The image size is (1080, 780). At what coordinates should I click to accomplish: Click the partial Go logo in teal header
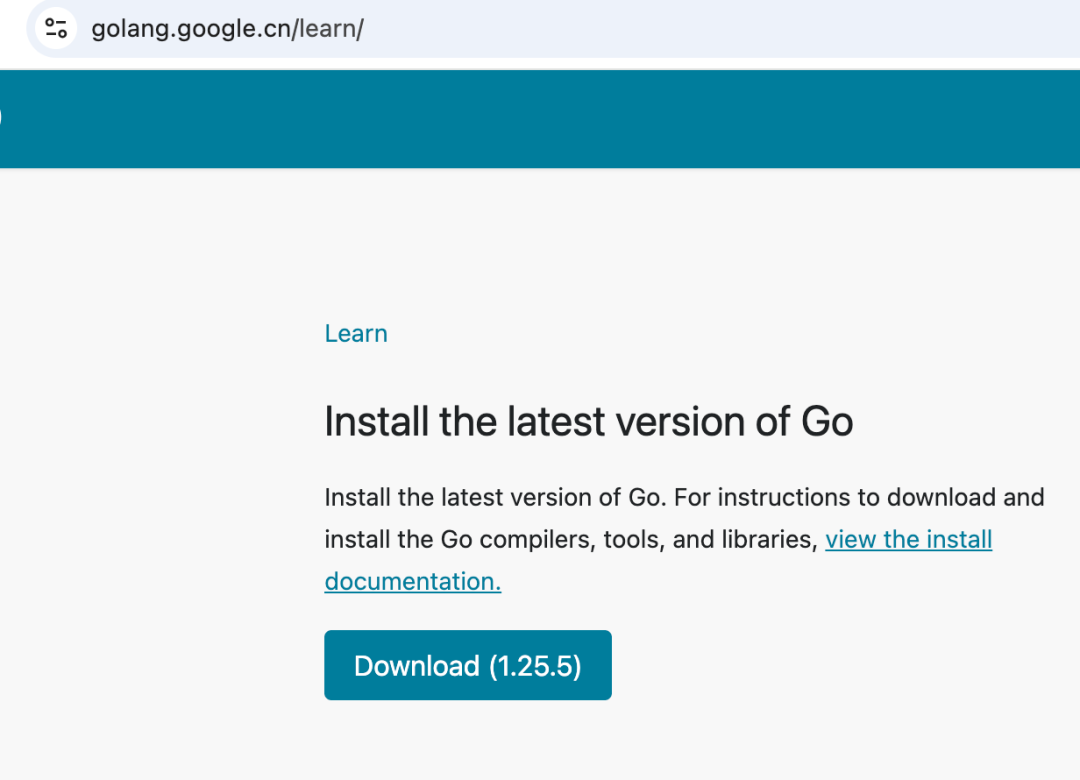[x=1, y=117]
